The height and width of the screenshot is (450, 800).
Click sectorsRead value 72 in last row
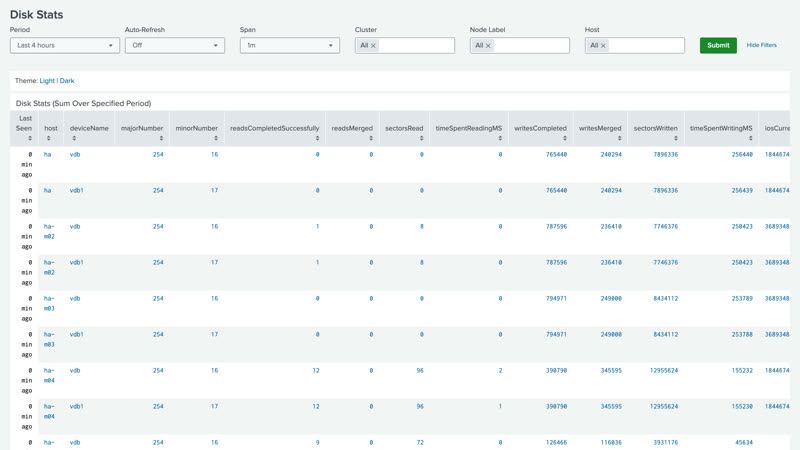420,442
